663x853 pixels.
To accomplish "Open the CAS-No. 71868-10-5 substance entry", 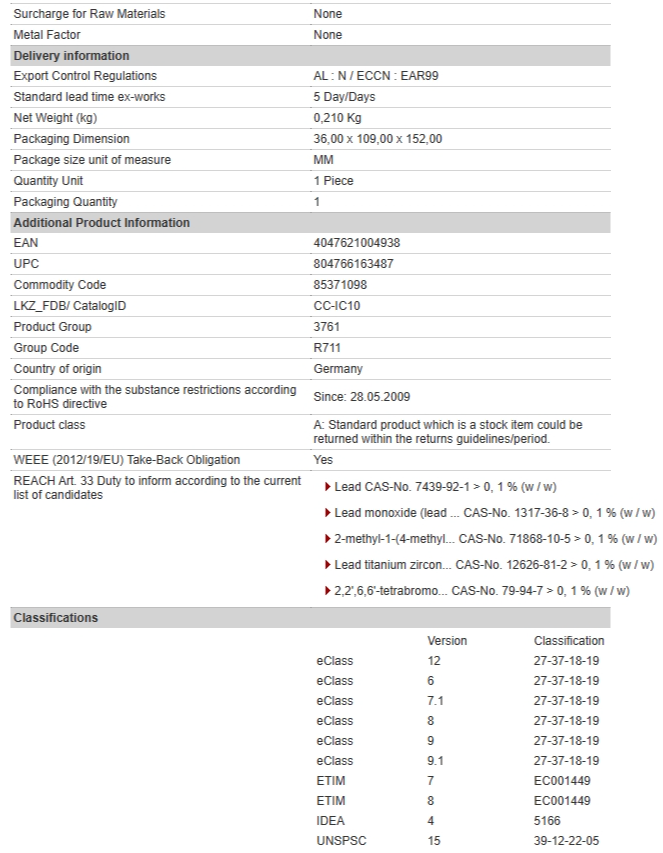I will [495, 539].
